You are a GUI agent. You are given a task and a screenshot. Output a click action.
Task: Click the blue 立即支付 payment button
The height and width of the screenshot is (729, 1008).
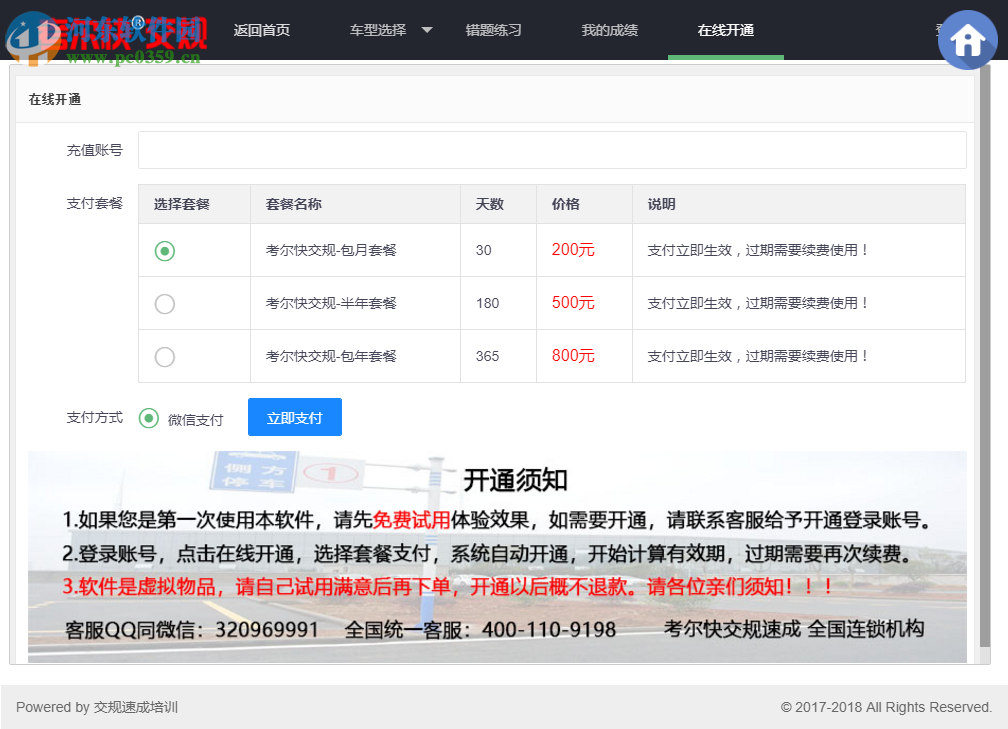click(294, 417)
